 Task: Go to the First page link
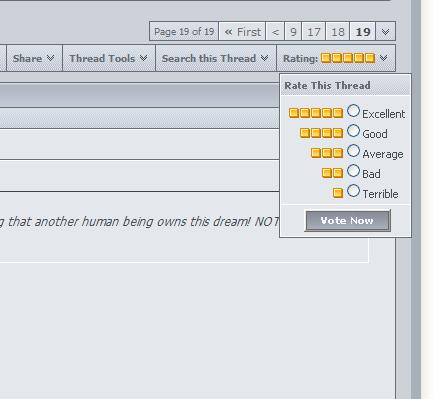pos(242,32)
